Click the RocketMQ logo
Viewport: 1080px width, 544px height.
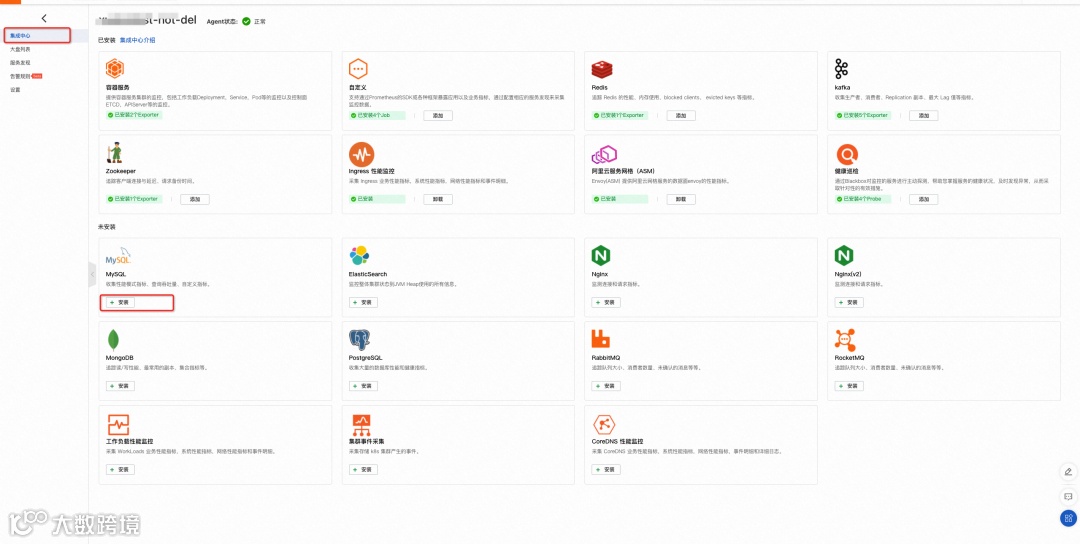[844, 340]
